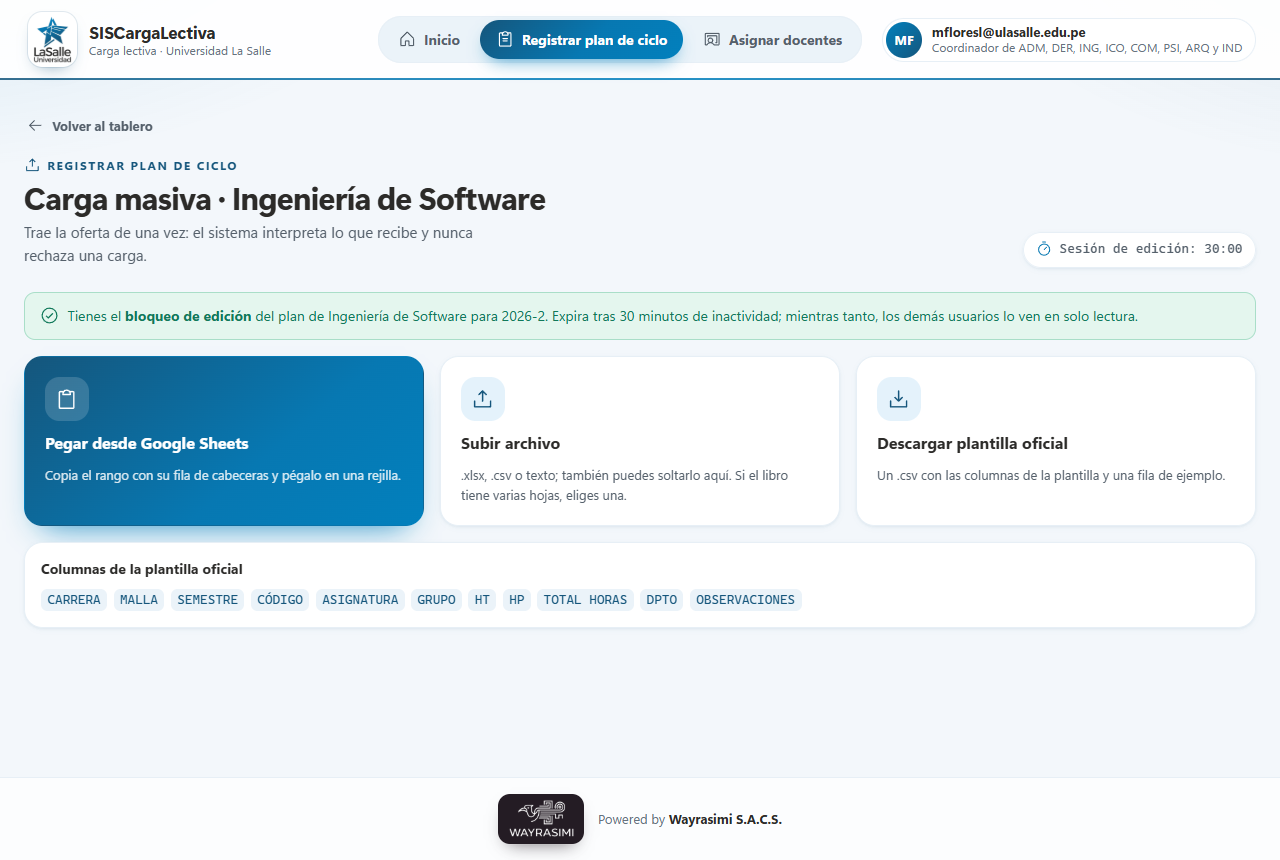Open the Registrar plan de ciclo tab
1280x860 pixels.
pos(581,40)
